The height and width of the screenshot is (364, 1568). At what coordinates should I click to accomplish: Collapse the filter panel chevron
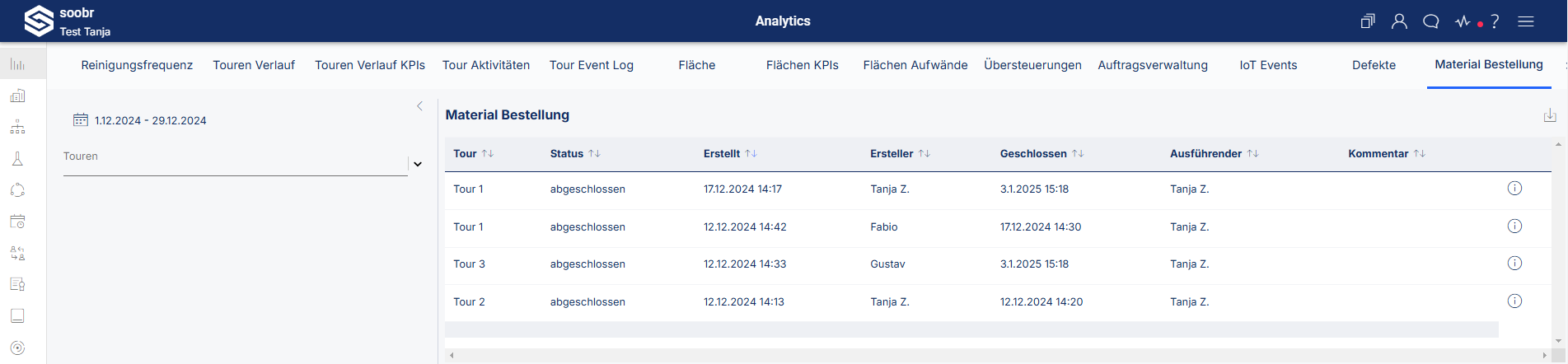(x=419, y=106)
